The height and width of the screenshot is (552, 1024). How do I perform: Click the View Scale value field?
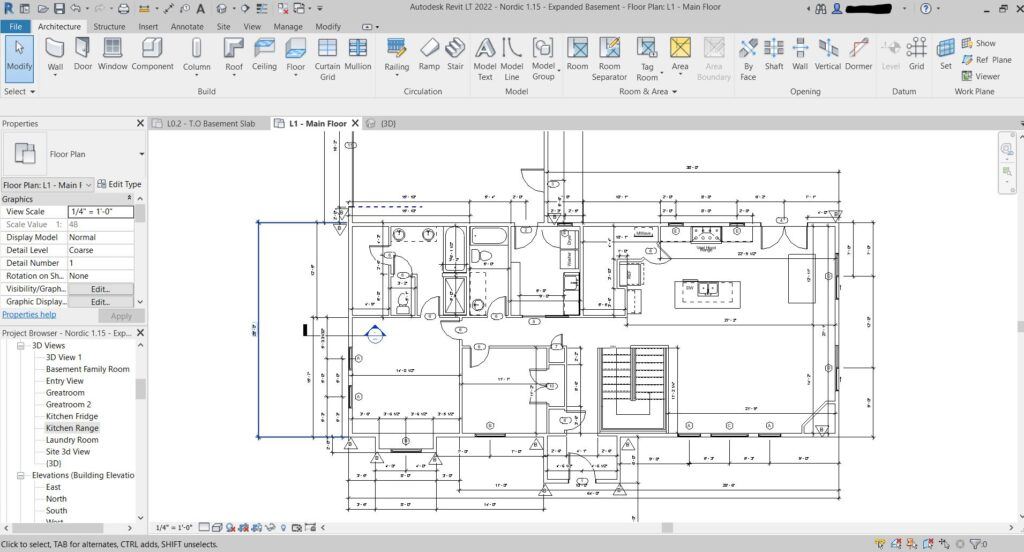(x=101, y=212)
